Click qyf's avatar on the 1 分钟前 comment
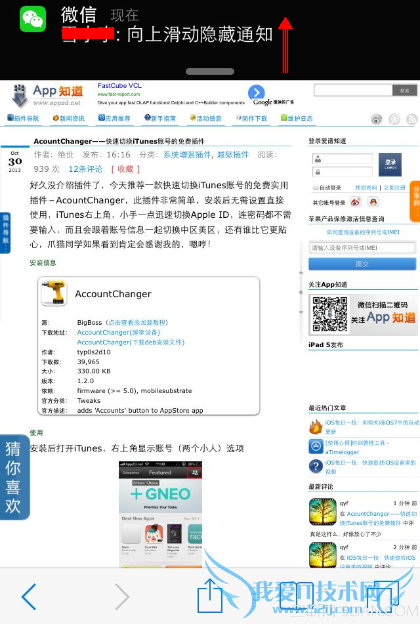Viewport: 420px width, 624px height. click(x=323, y=511)
